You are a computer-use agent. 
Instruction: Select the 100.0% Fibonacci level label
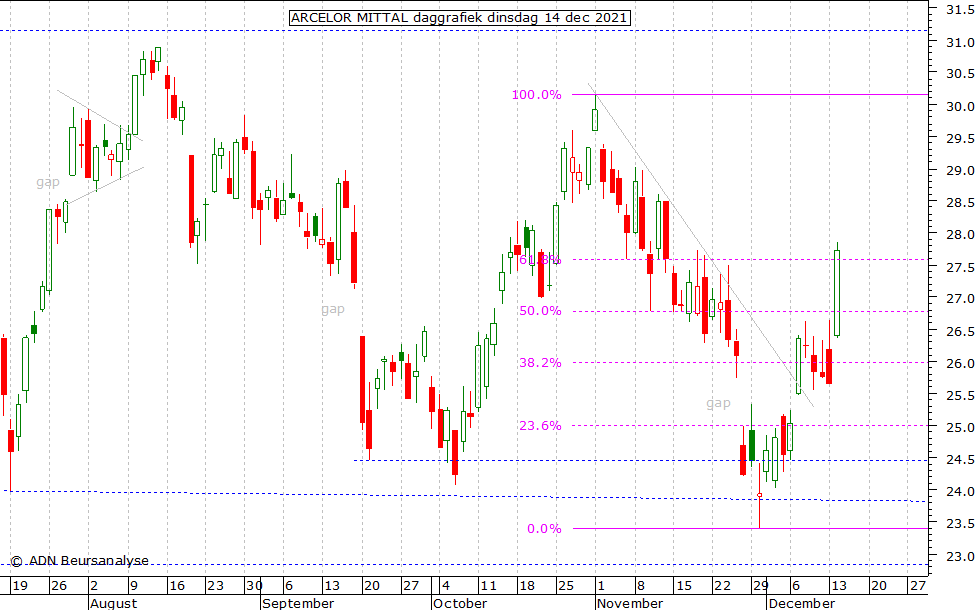536,95
